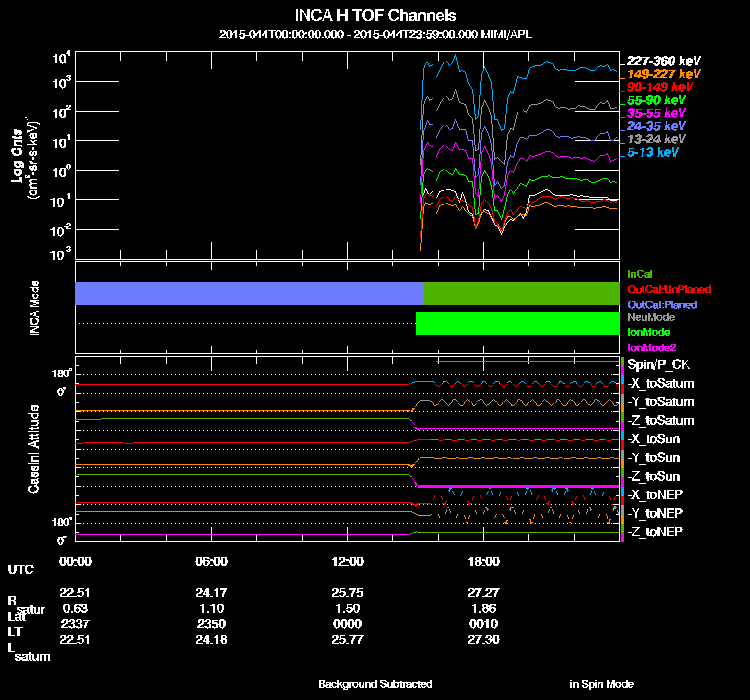Select the Spin/P_CK attitude label
The height and width of the screenshot is (700, 750).
point(659,365)
